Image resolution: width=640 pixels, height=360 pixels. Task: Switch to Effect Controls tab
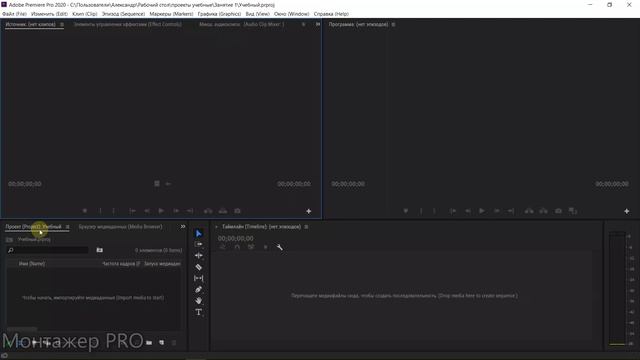(128, 24)
